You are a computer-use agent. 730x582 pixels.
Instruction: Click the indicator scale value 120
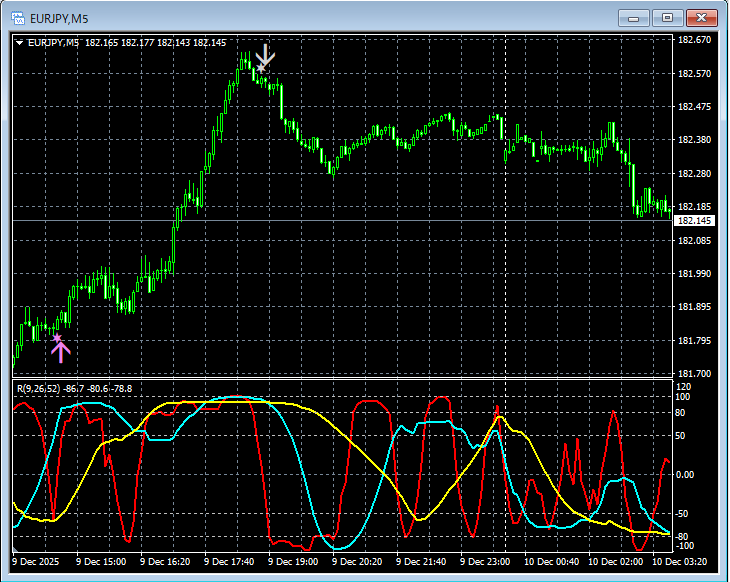click(683, 387)
